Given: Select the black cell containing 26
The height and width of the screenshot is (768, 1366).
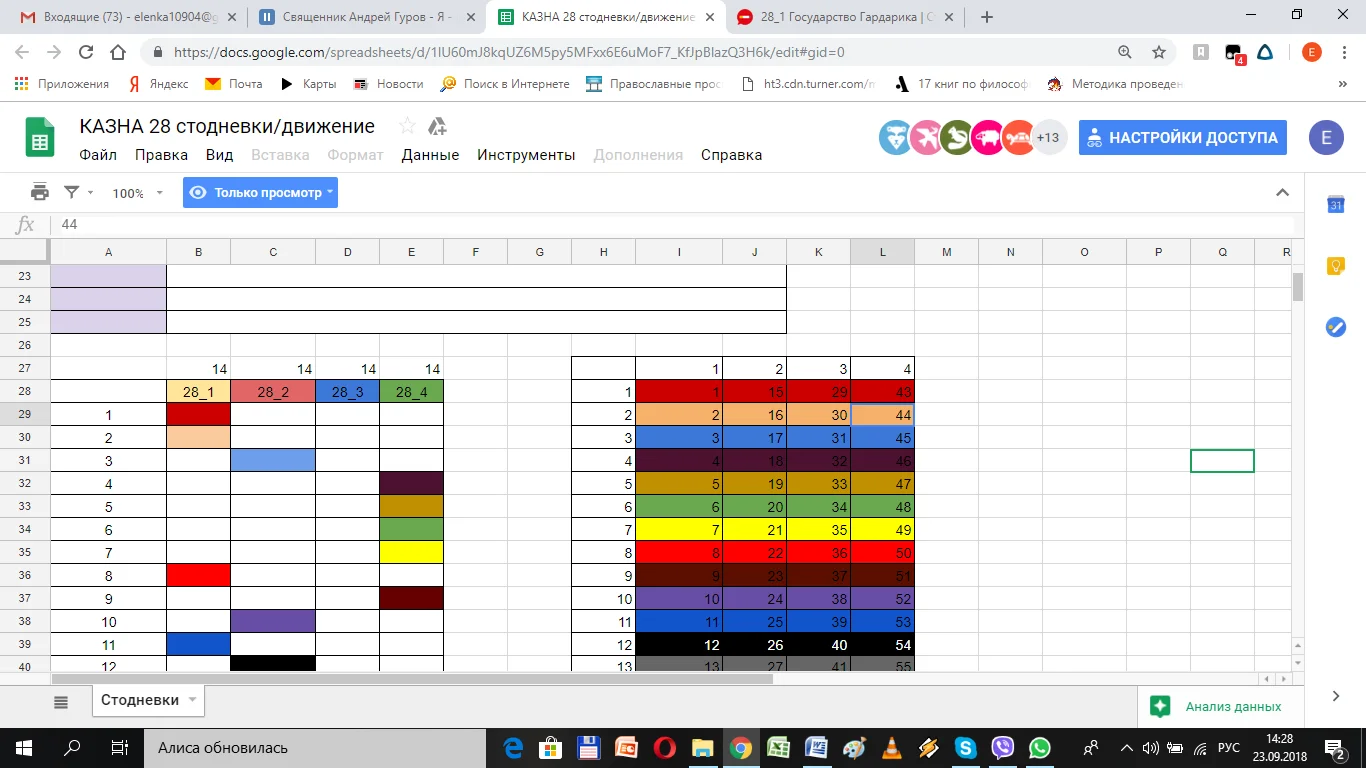Looking at the screenshot, I should pyautogui.click(x=754, y=645).
